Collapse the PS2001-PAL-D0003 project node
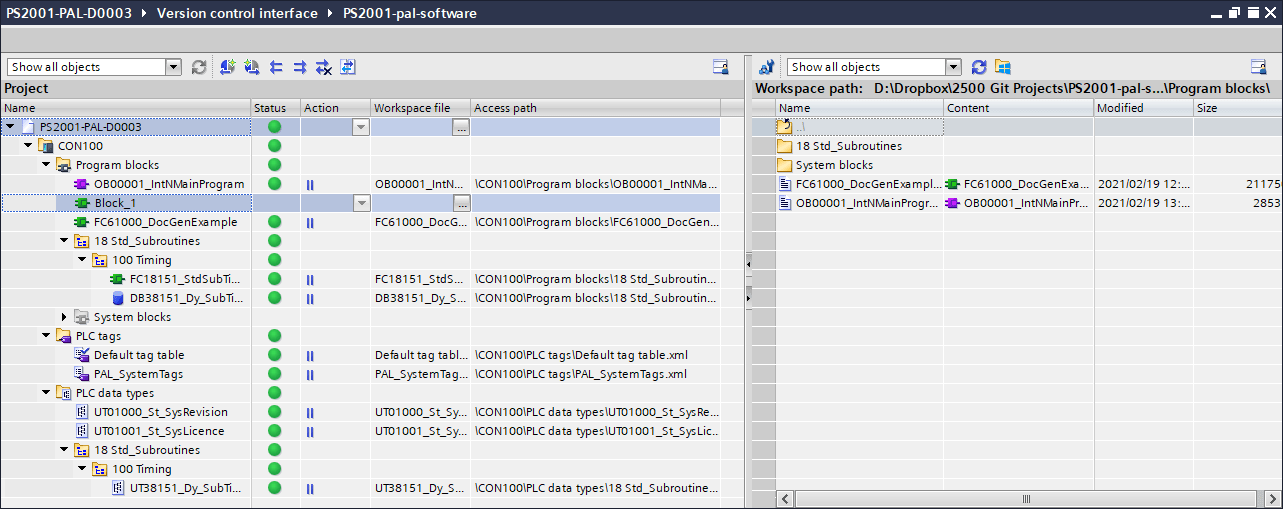 pos(10,127)
